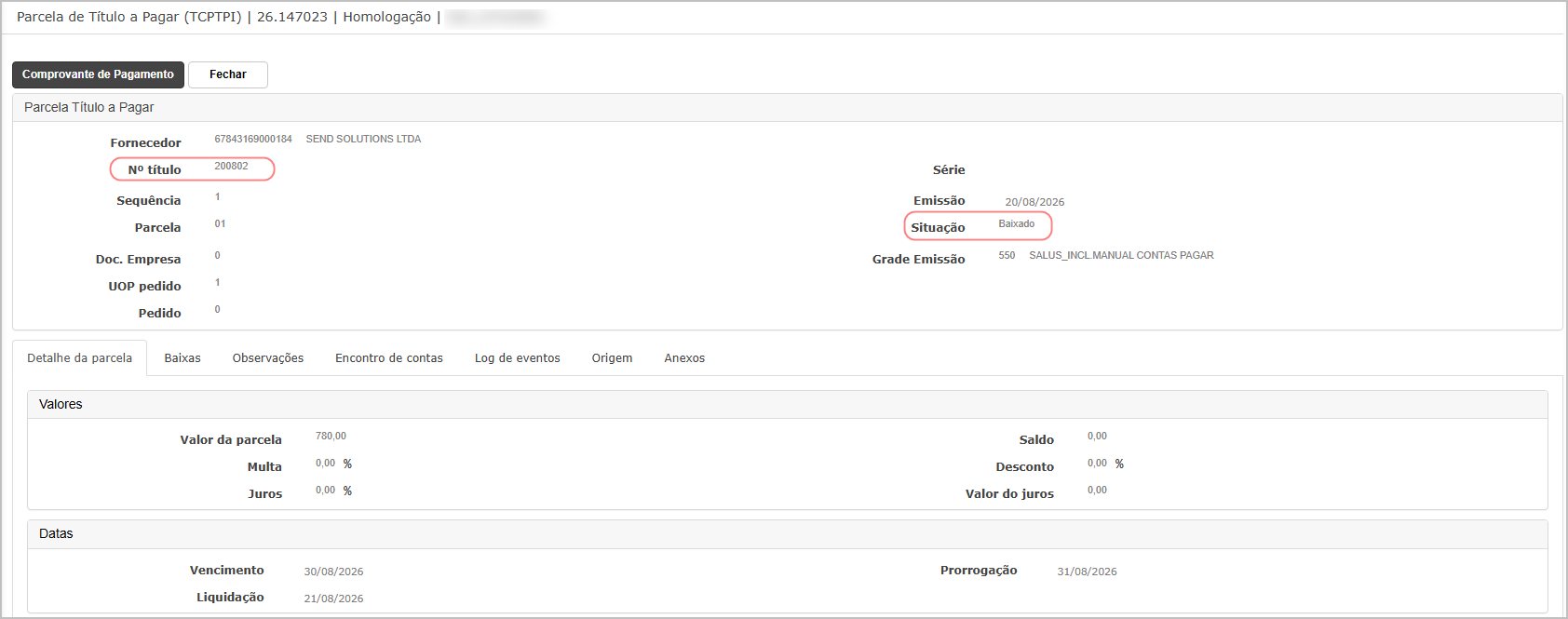Select the Encontro de contas tab

389,358
